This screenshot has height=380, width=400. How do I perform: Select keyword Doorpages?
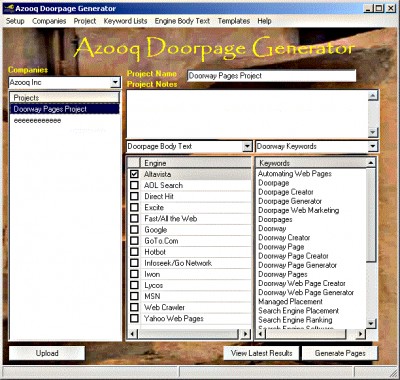275,219
